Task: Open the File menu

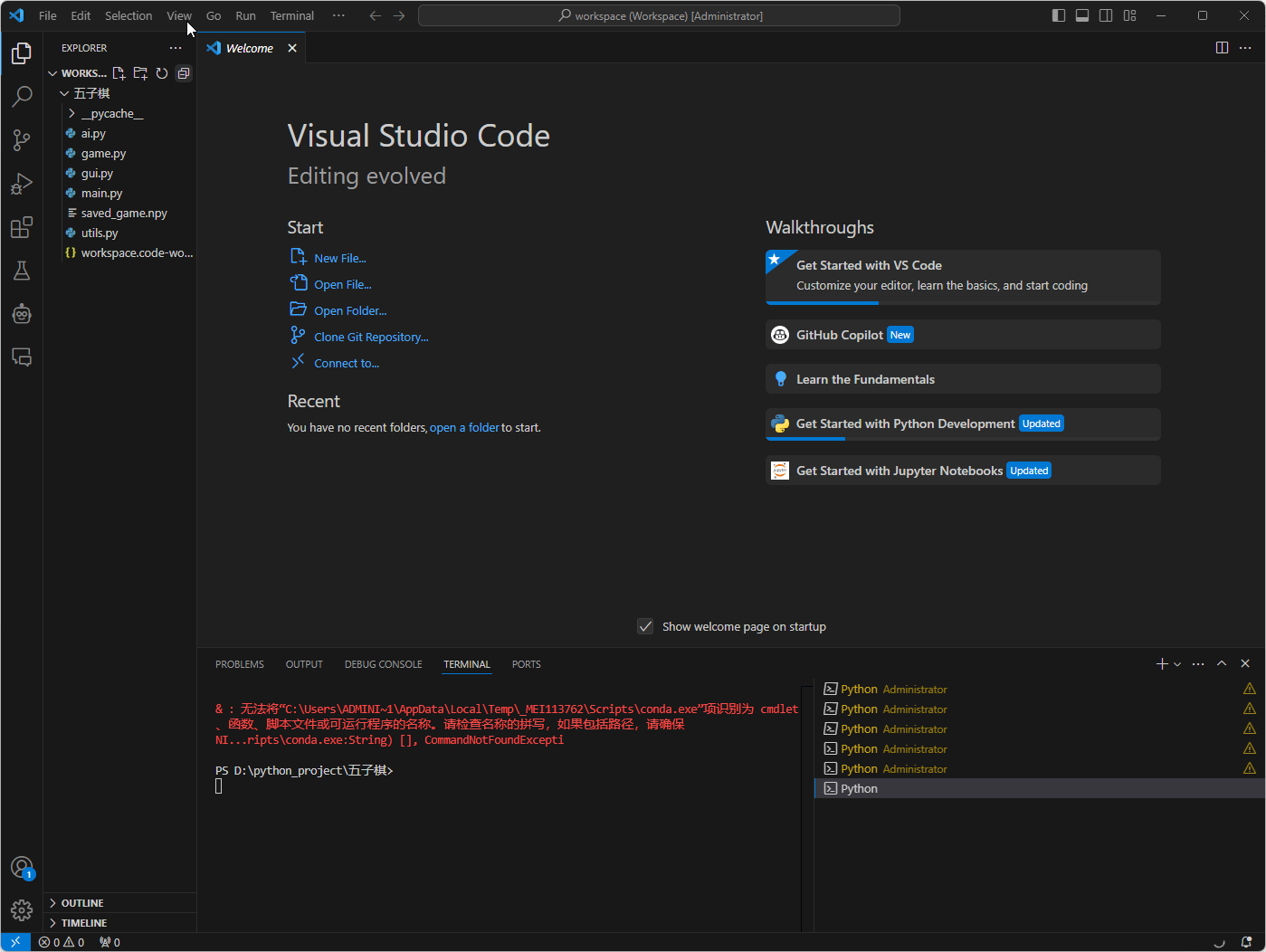Action: click(x=48, y=15)
